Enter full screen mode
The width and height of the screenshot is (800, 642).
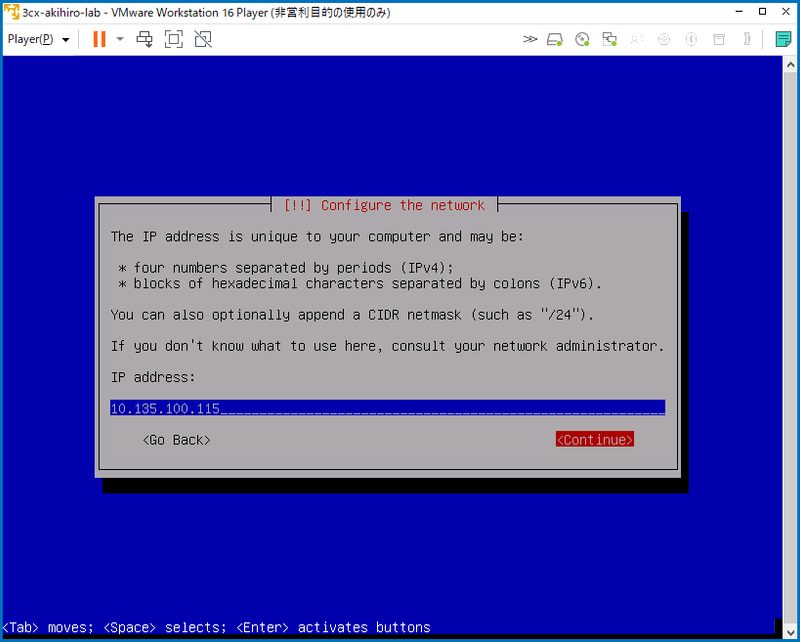click(173, 39)
